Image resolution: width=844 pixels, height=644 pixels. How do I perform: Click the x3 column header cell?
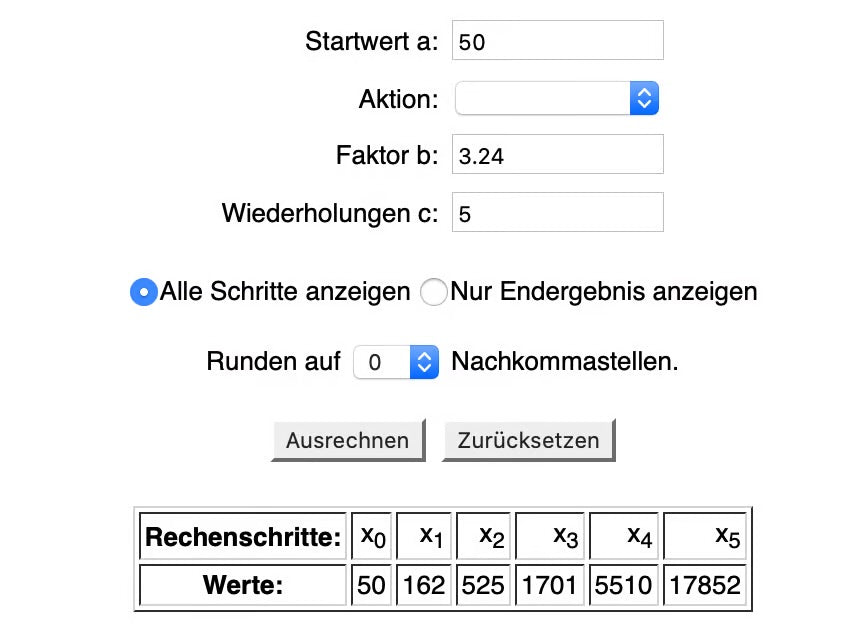pos(549,537)
